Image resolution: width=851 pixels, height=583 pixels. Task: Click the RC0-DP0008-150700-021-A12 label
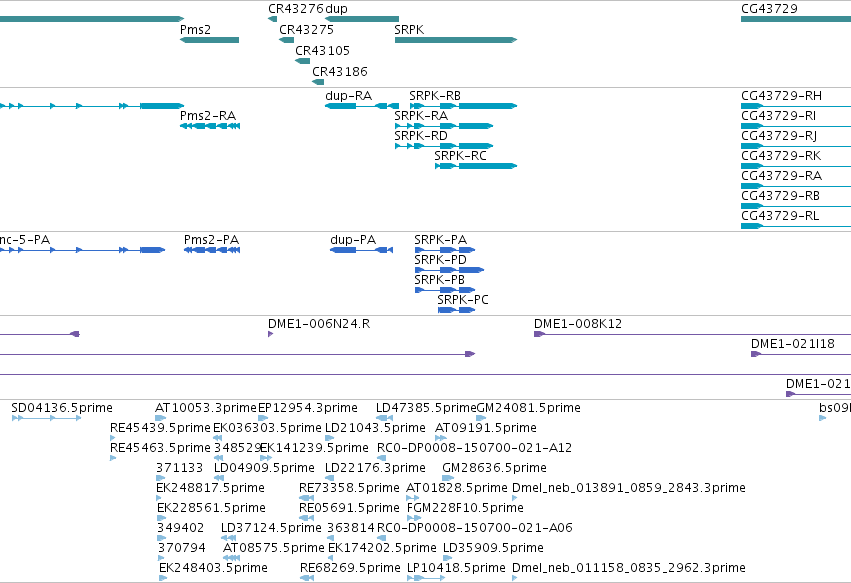pos(474,448)
